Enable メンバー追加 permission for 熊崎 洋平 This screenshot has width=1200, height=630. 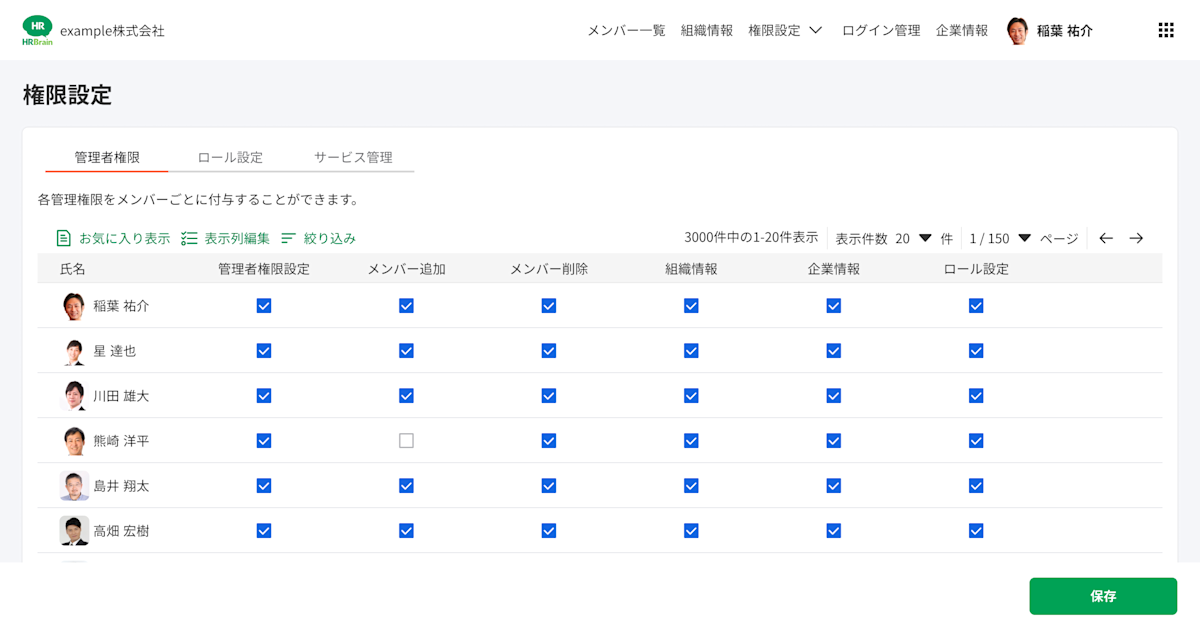click(406, 440)
